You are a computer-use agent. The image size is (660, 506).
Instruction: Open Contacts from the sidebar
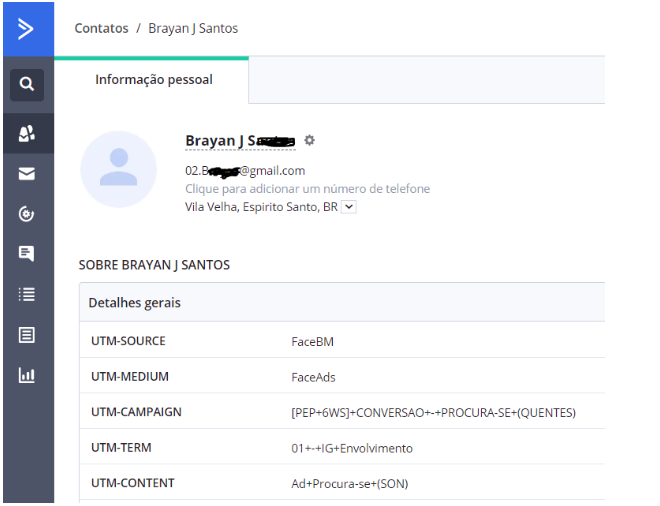[x=27, y=133]
